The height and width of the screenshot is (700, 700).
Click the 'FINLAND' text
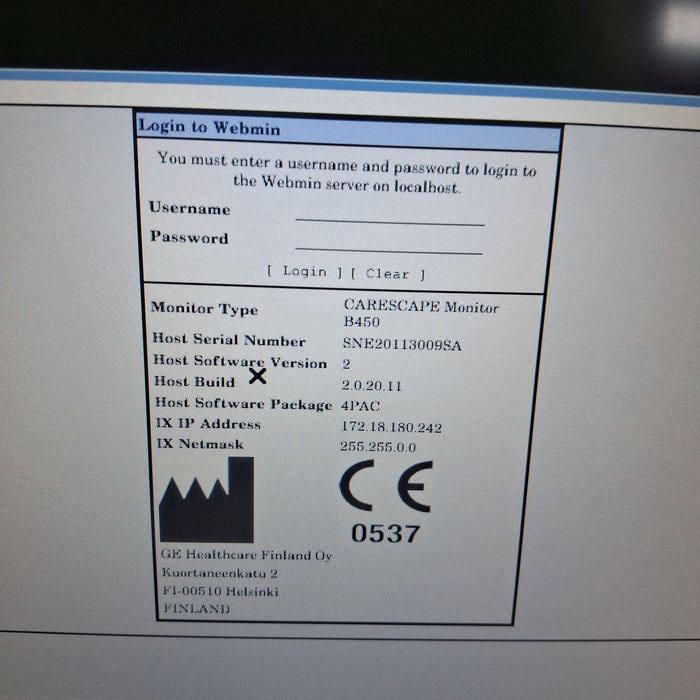197,608
